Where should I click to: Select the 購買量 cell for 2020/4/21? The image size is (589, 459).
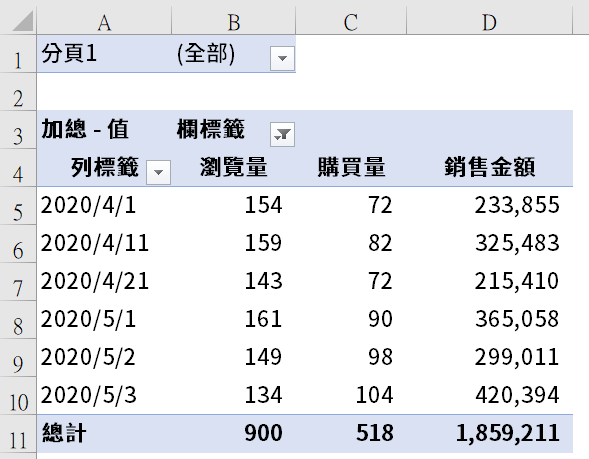(x=351, y=282)
